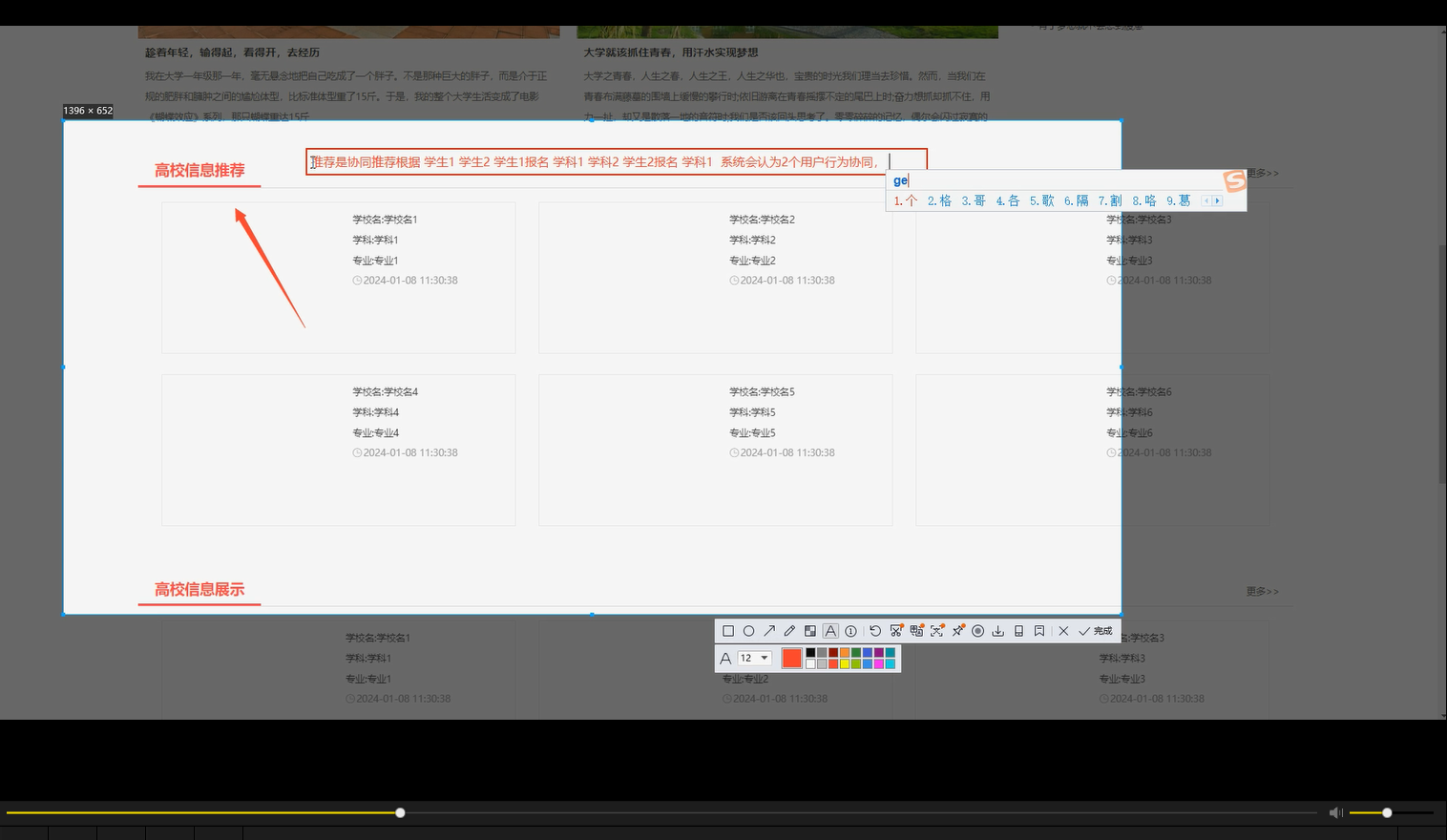The width and height of the screenshot is (1447, 840).
Task: Mute the video volume speaker icon
Action: click(x=1336, y=812)
